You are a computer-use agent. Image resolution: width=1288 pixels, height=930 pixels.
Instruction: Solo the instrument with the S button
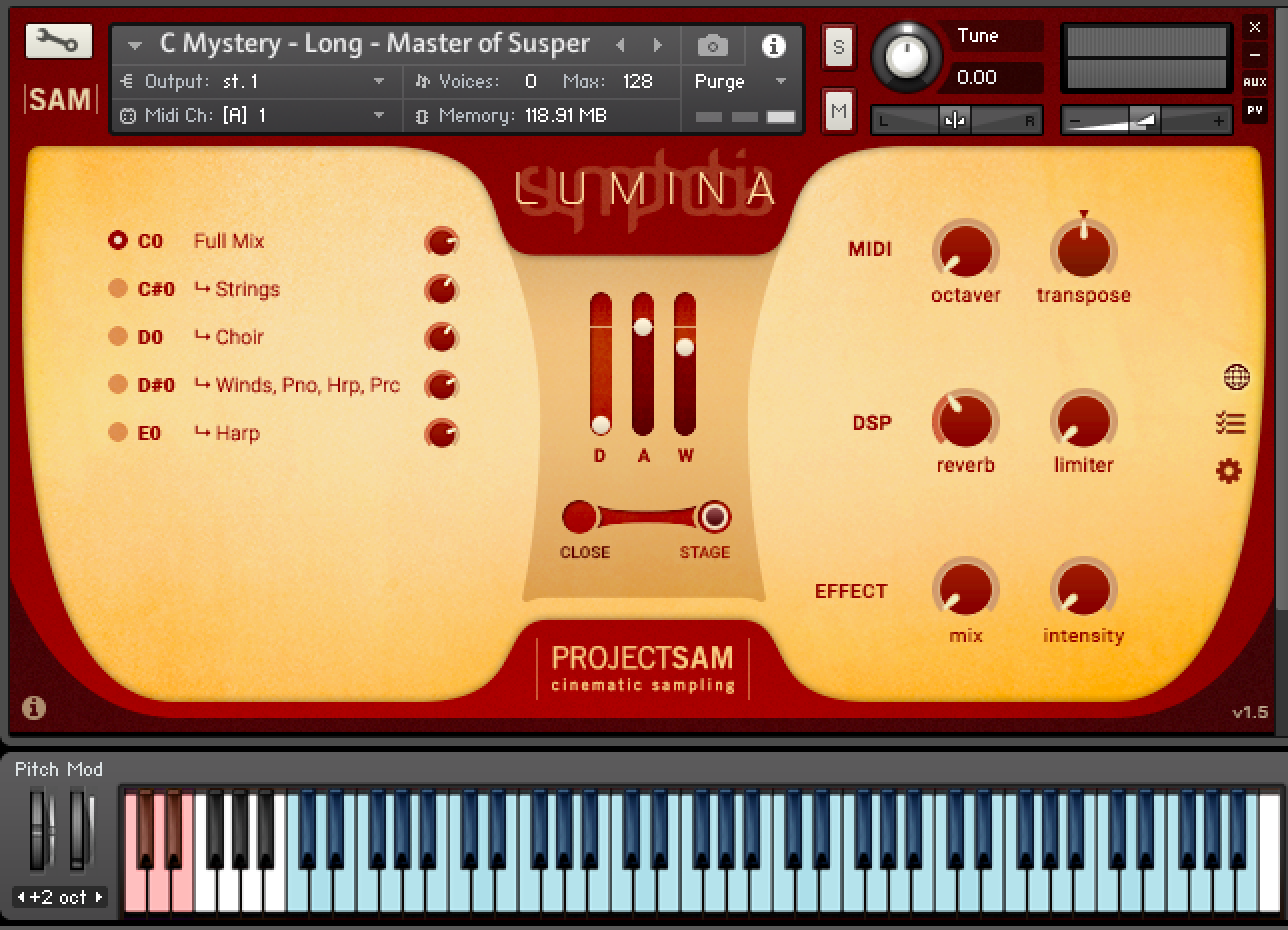coord(838,46)
